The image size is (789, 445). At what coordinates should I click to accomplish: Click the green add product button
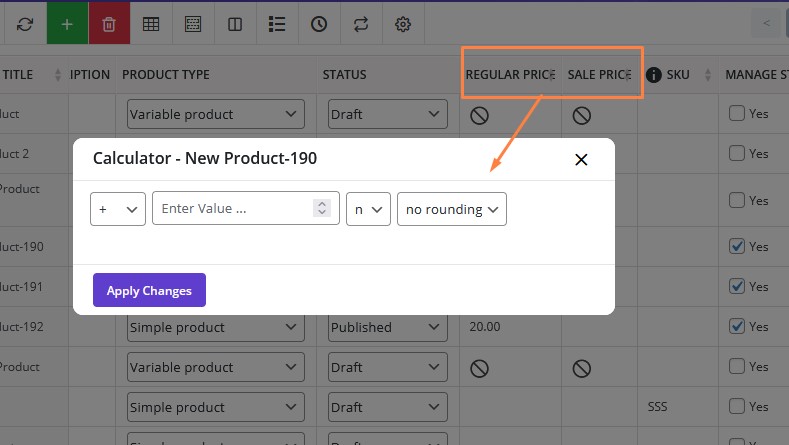pos(67,24)
